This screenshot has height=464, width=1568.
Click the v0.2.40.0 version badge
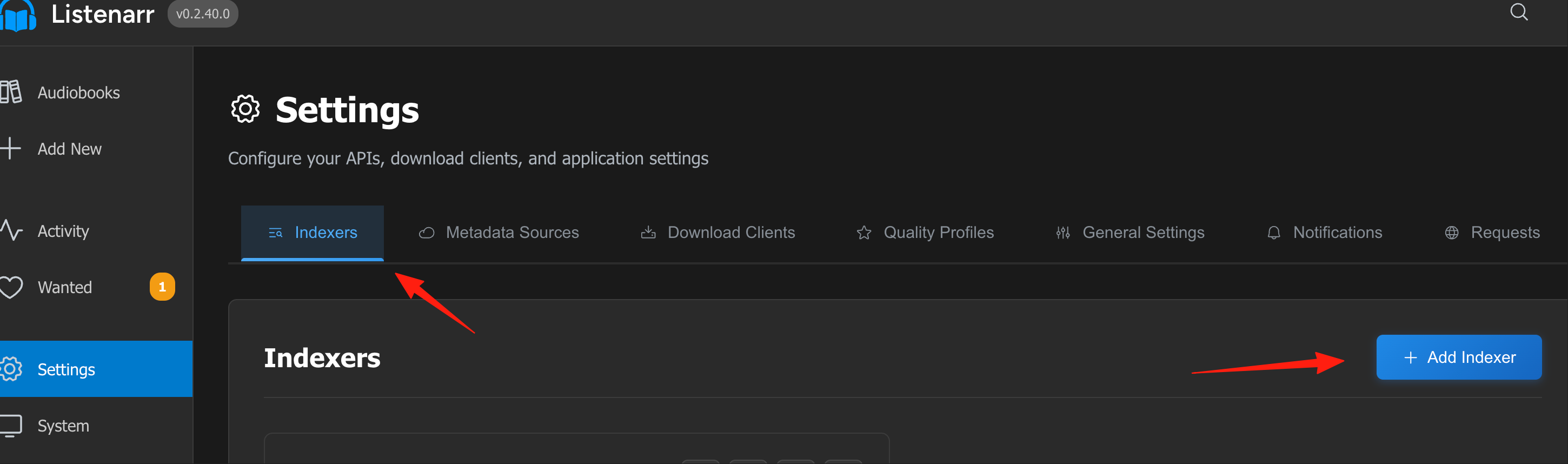pyautogui.click(x=203, y=14)
